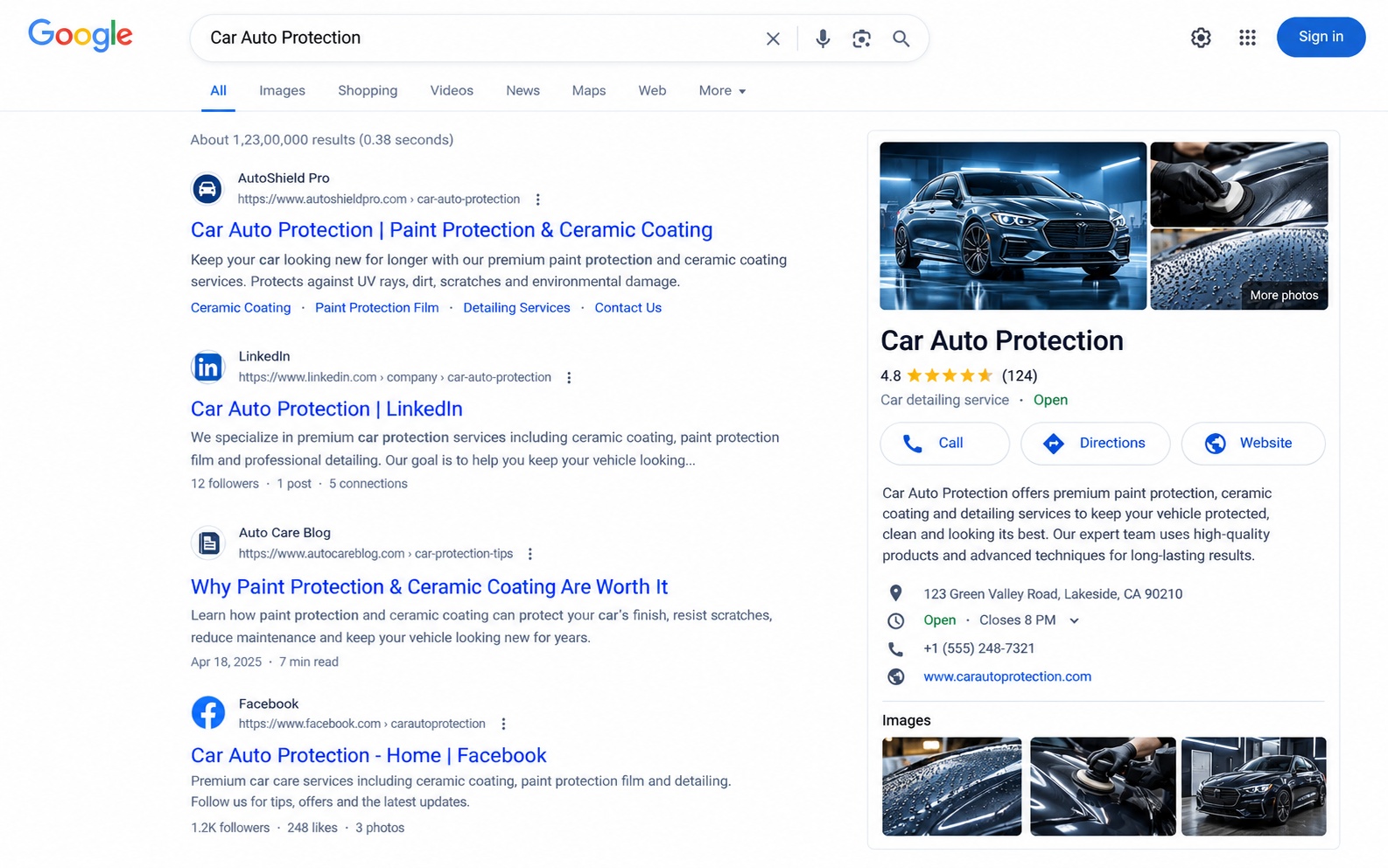View the More photos thumbnail

[1238, 269]
